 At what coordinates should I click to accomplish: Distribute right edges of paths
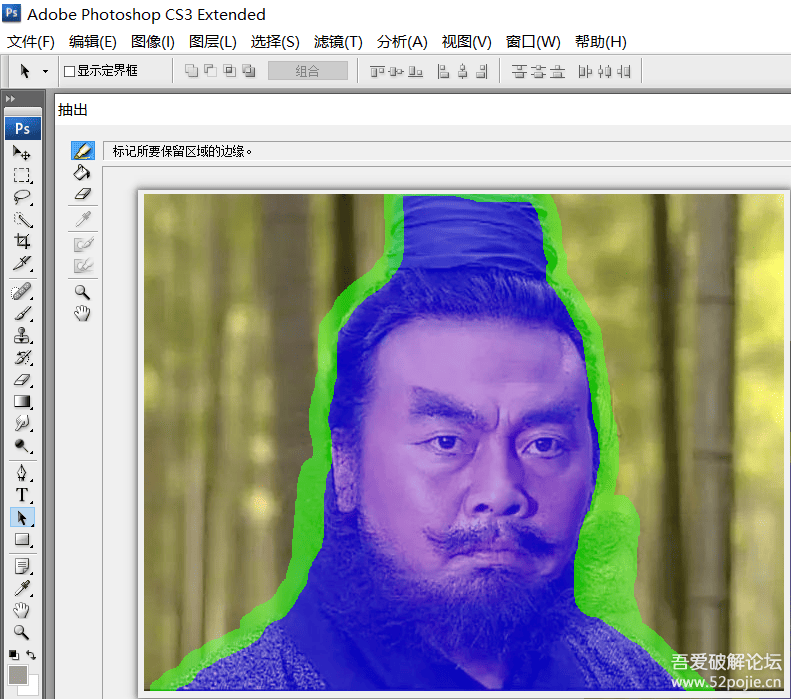point(624,72)
